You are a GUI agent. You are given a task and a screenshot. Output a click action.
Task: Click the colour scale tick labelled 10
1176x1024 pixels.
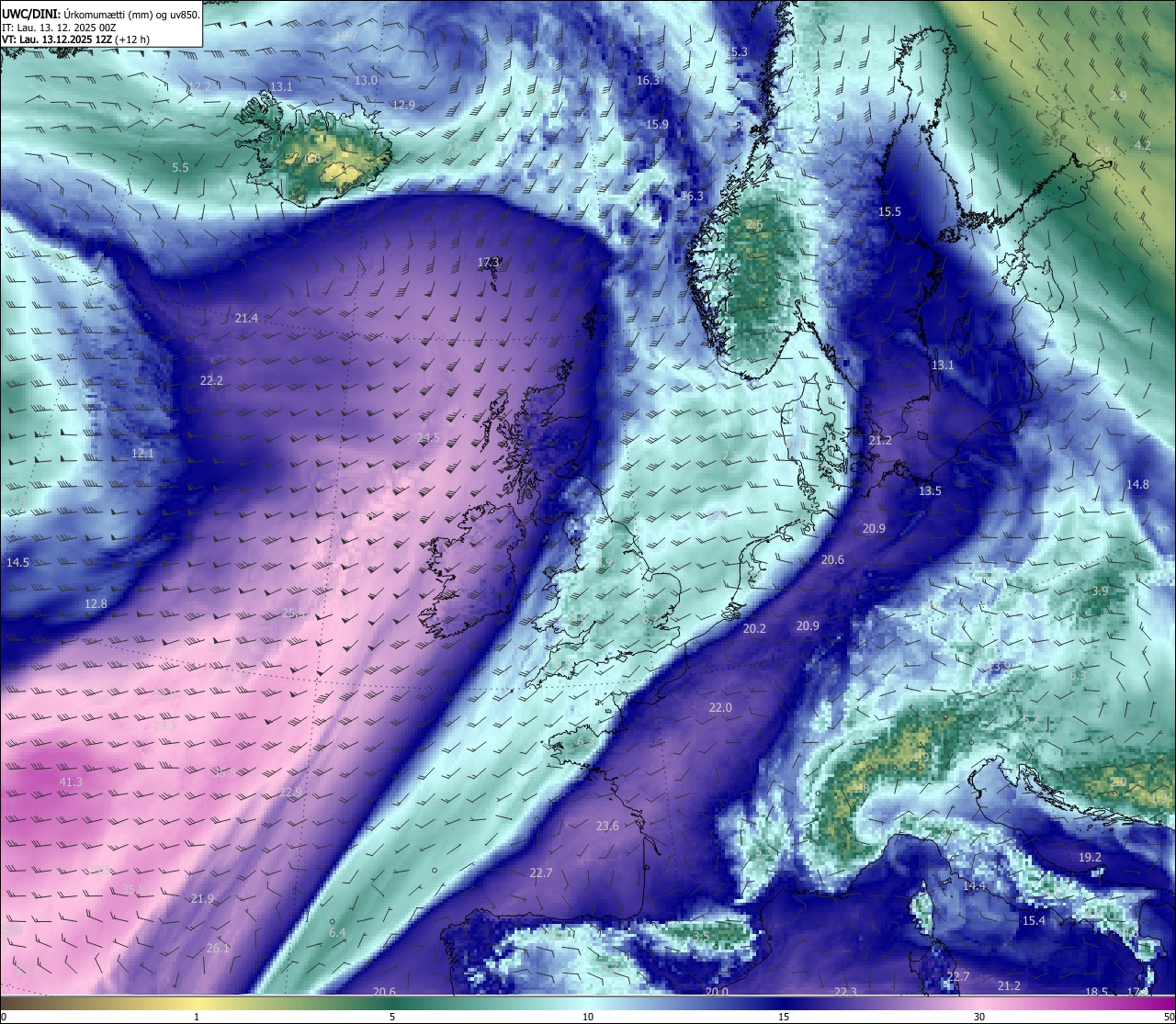tap(588, 1017)
